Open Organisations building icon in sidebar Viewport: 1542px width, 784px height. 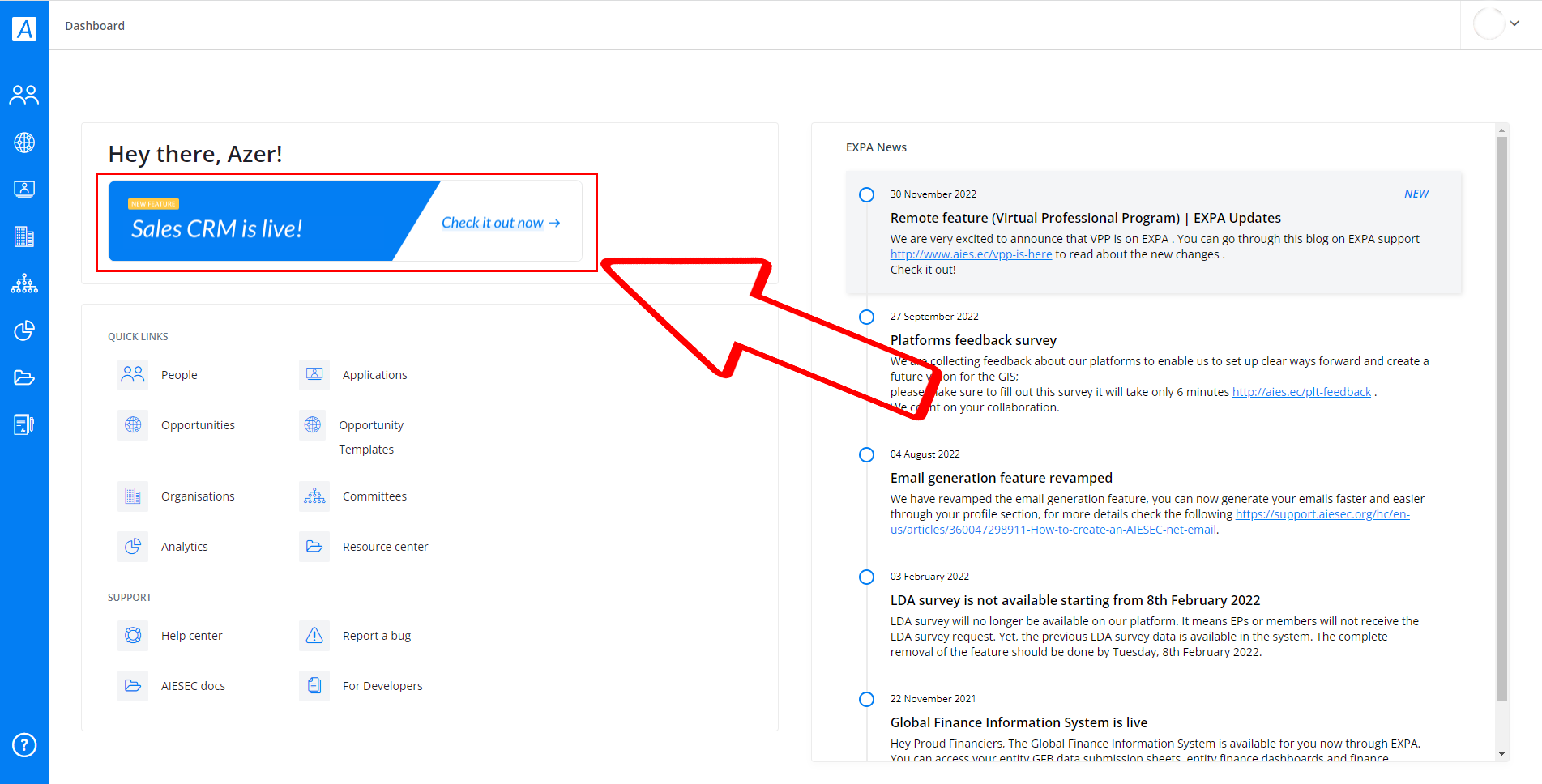(x=24, y=236)
